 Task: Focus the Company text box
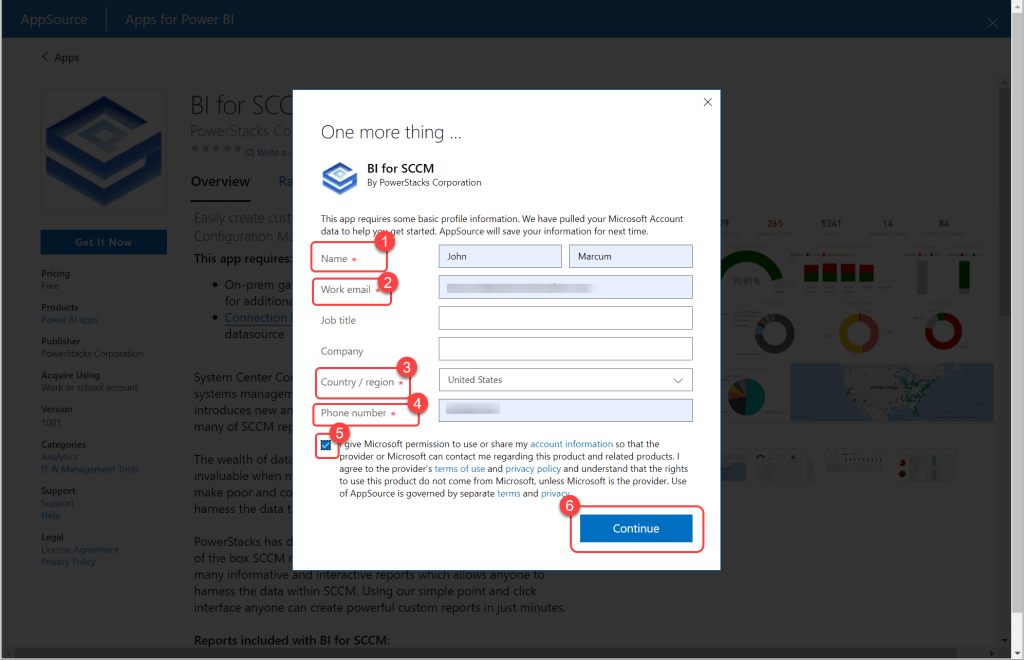565,349
